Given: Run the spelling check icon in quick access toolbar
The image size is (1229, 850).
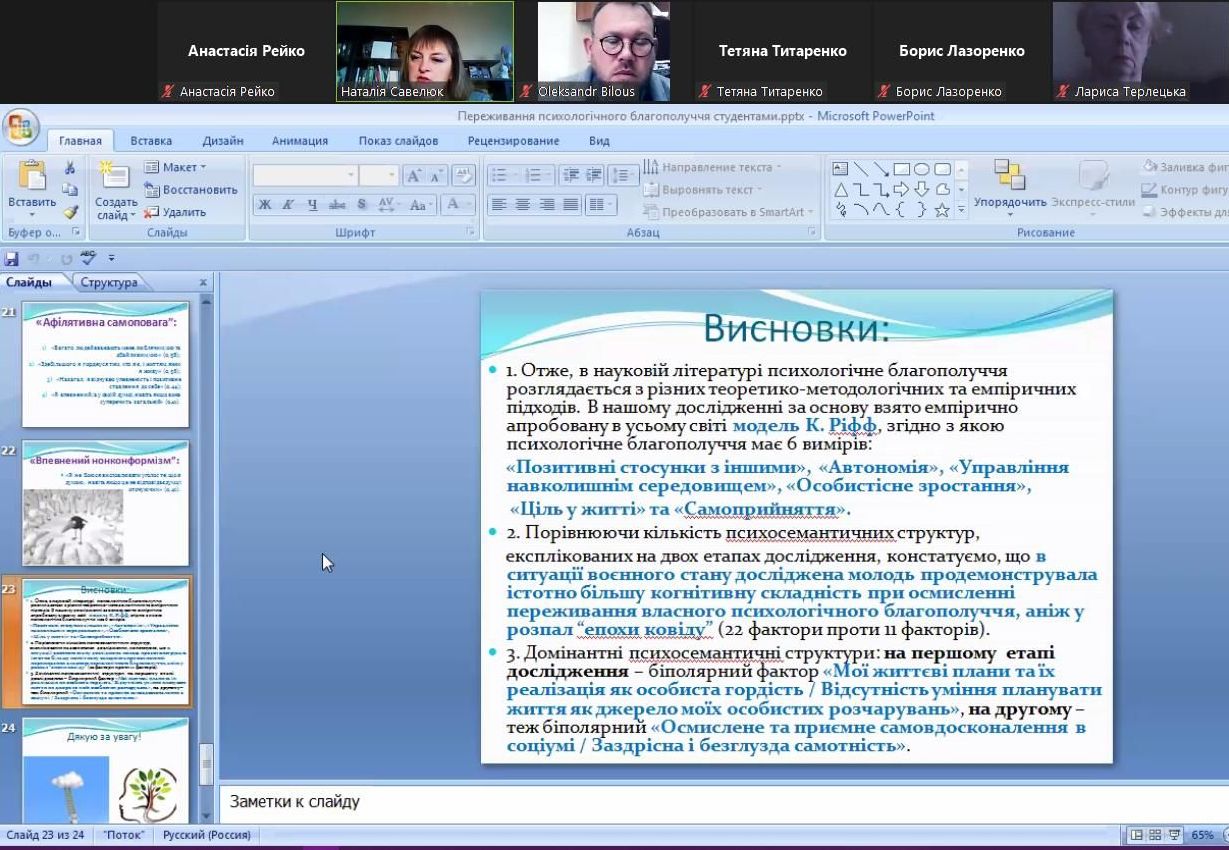Looking at the screenshot, I should 88,258.
